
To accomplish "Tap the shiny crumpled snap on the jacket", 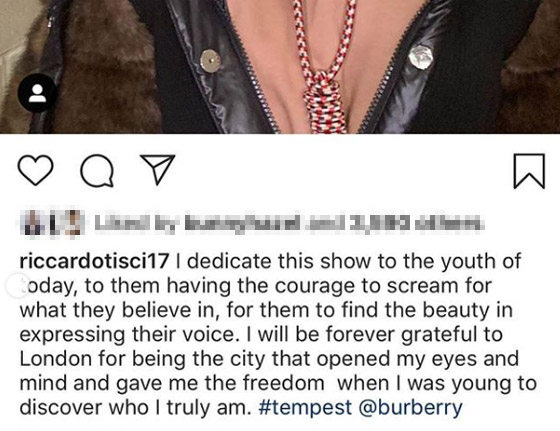I will (x=421, y=57).
